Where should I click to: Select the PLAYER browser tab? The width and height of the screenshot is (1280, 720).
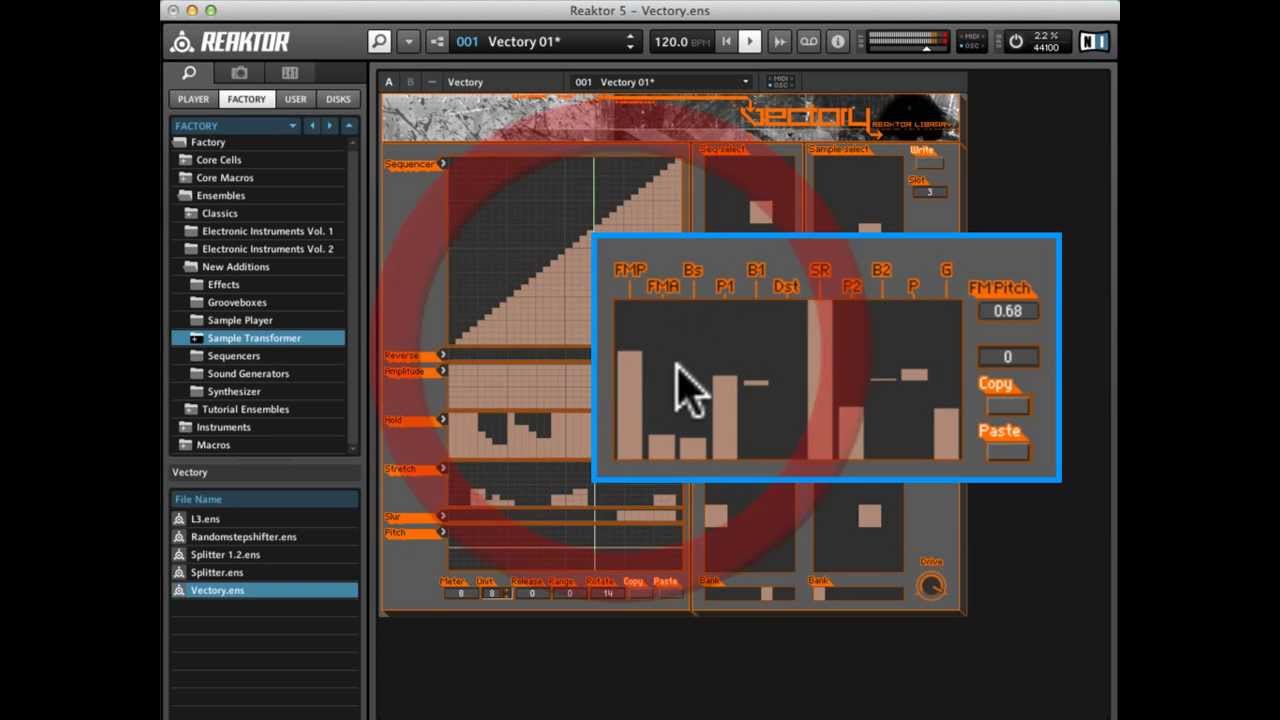point(194,100)
